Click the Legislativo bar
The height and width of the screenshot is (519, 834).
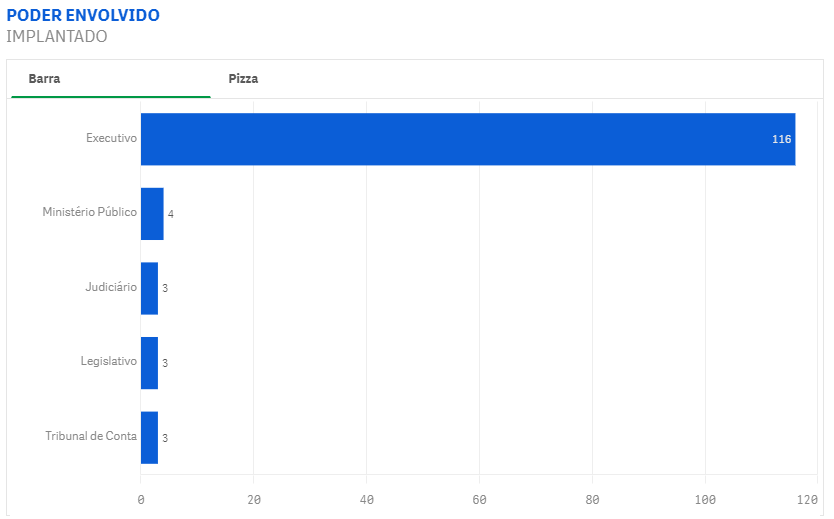point(149,363)
